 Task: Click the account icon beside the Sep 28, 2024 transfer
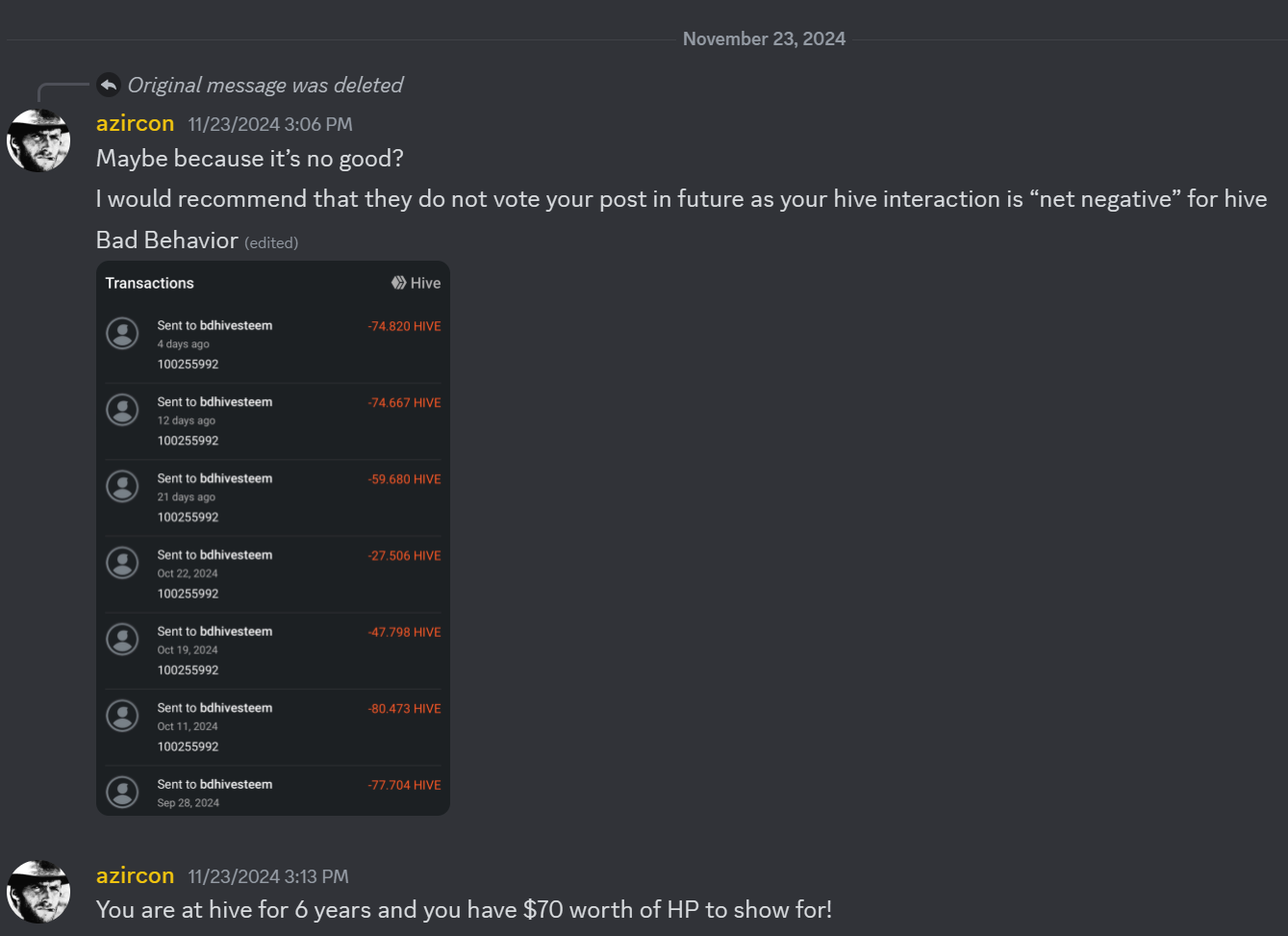[122, 793]
